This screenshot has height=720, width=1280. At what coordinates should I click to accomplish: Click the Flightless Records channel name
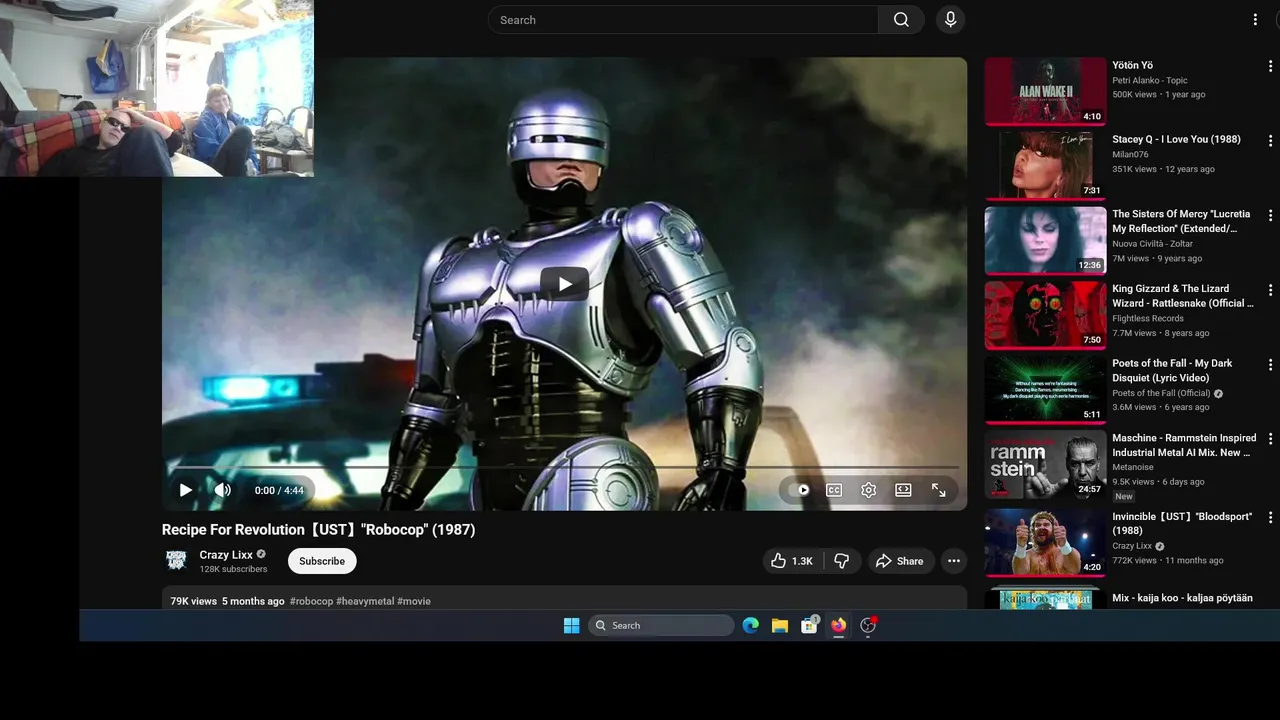[1148, 319]
